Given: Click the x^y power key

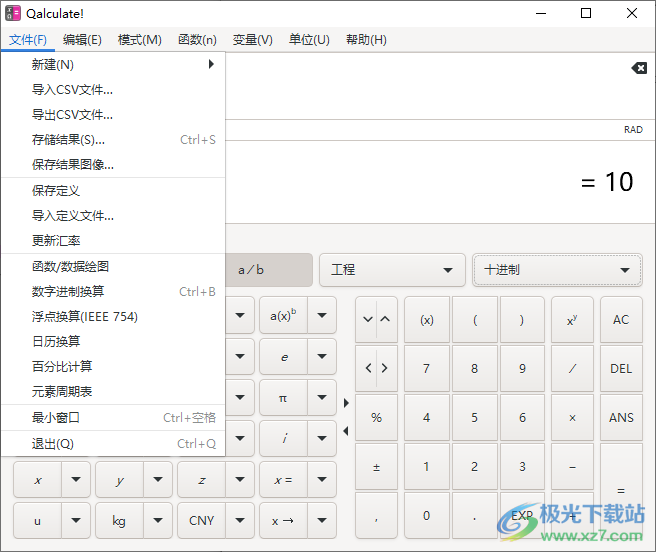Looking at the screenshot, I should point(572,320).
